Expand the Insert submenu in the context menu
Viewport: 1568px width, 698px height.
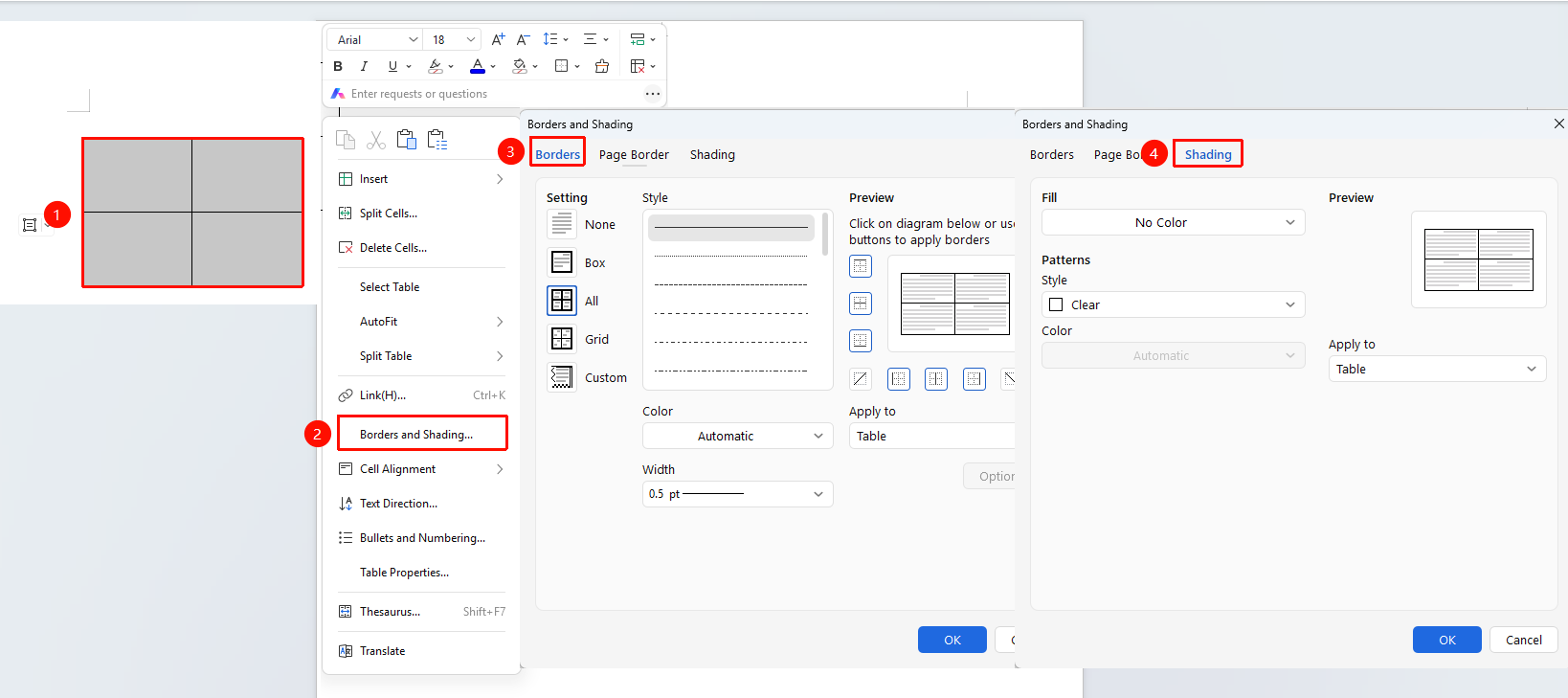click(421, 179)
